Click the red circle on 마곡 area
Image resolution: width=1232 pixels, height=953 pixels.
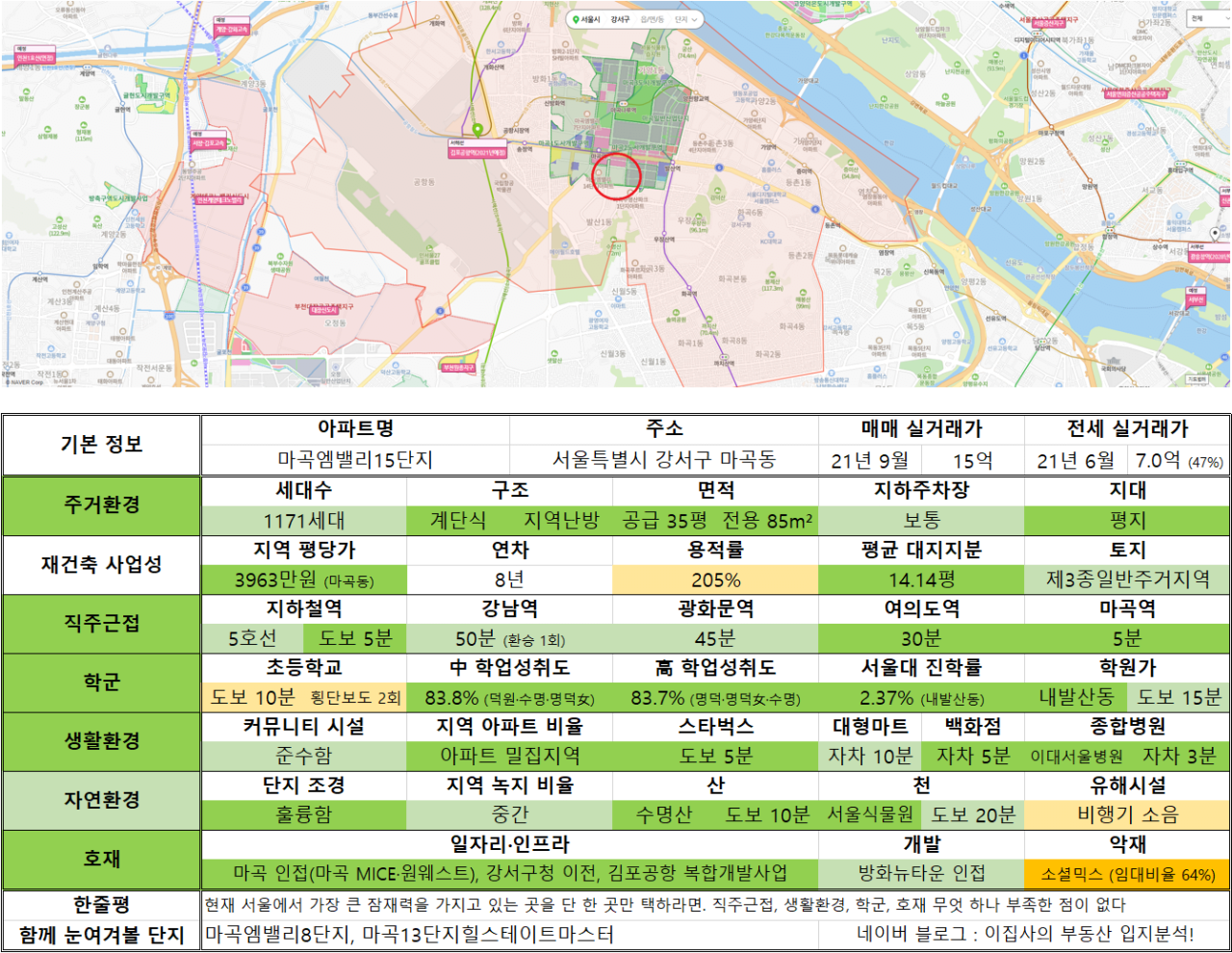615,175
